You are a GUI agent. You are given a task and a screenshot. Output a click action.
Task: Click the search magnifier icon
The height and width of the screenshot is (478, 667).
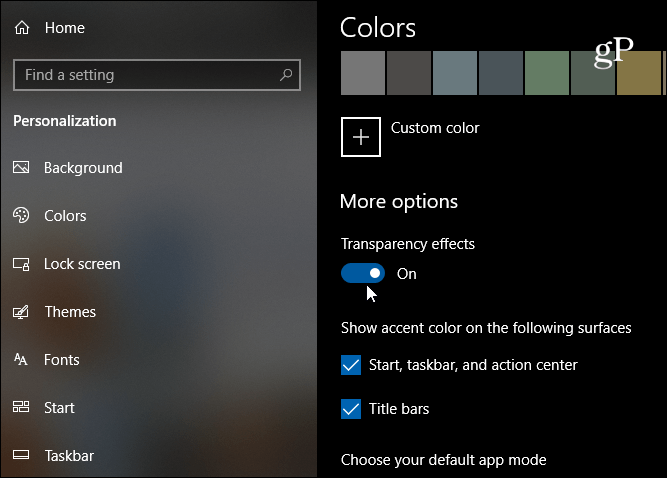[286, 75]
